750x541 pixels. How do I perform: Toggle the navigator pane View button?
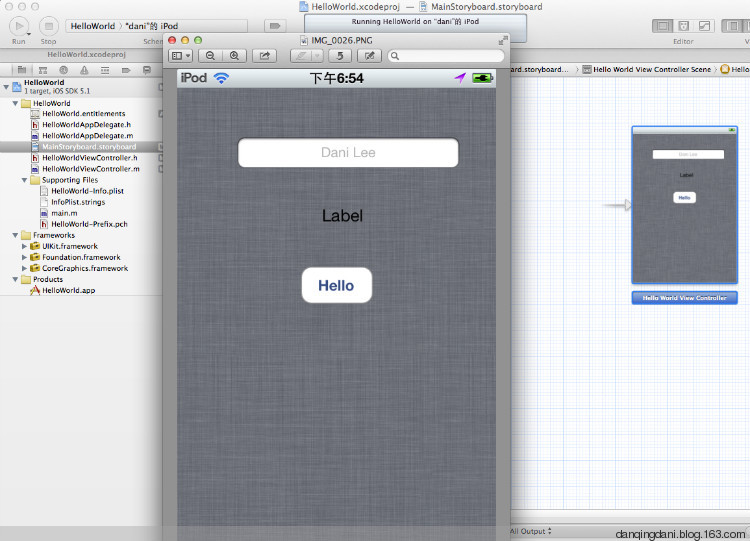732,26
